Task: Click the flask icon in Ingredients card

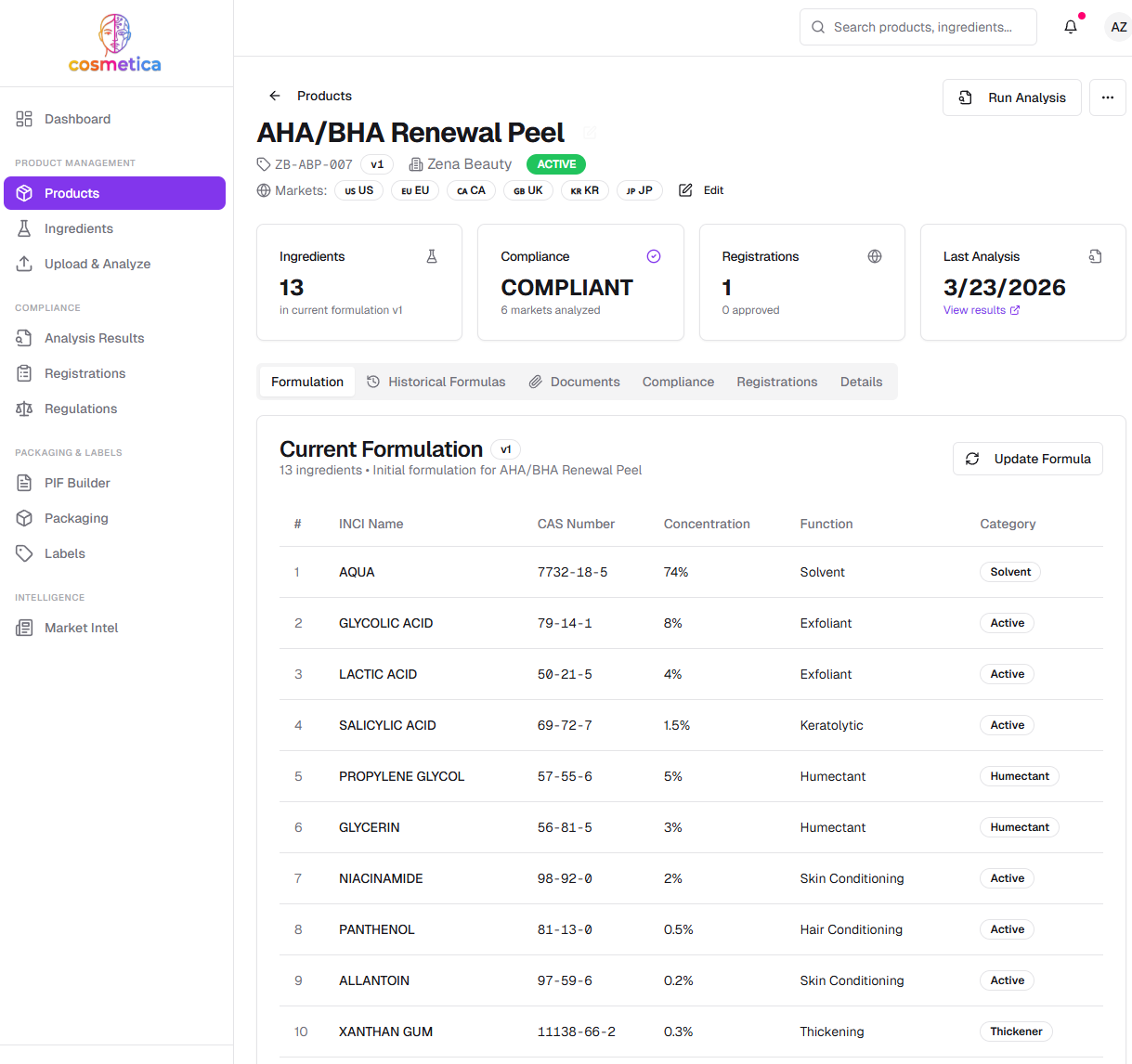Action: 432,256
